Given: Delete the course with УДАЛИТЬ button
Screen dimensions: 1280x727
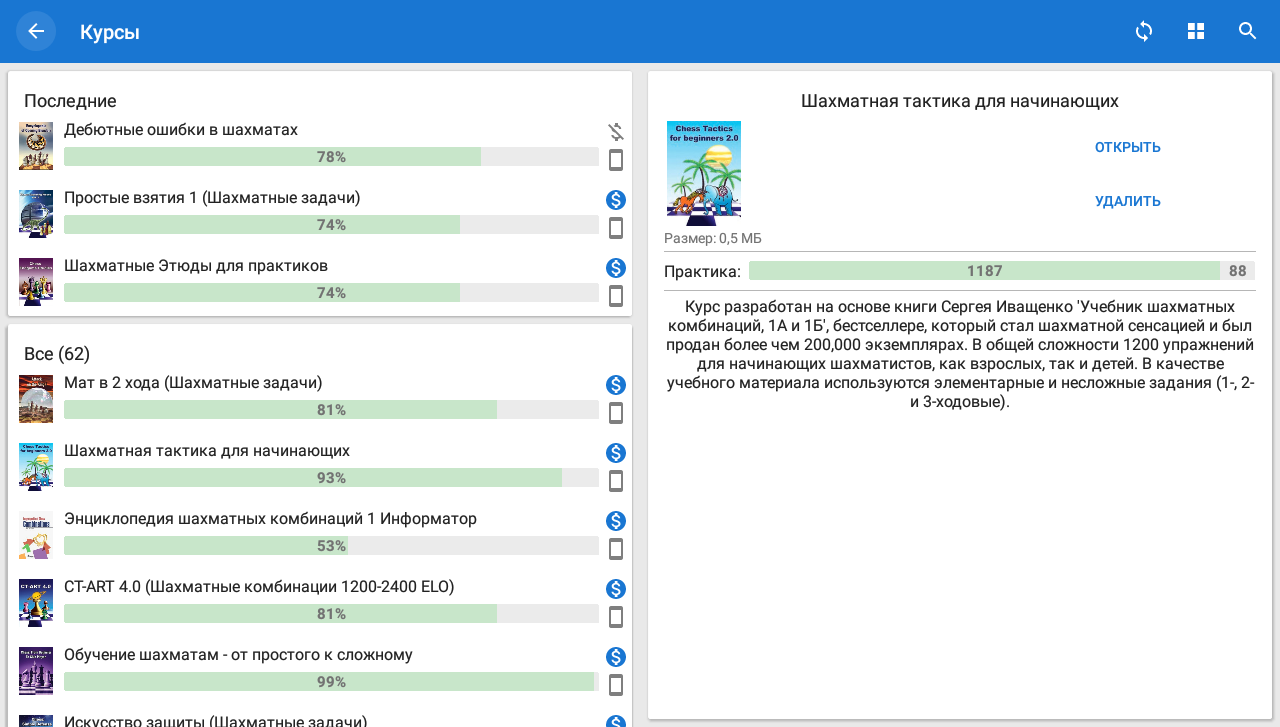Looking at the screenshot, I should [x=1127, y=201].
